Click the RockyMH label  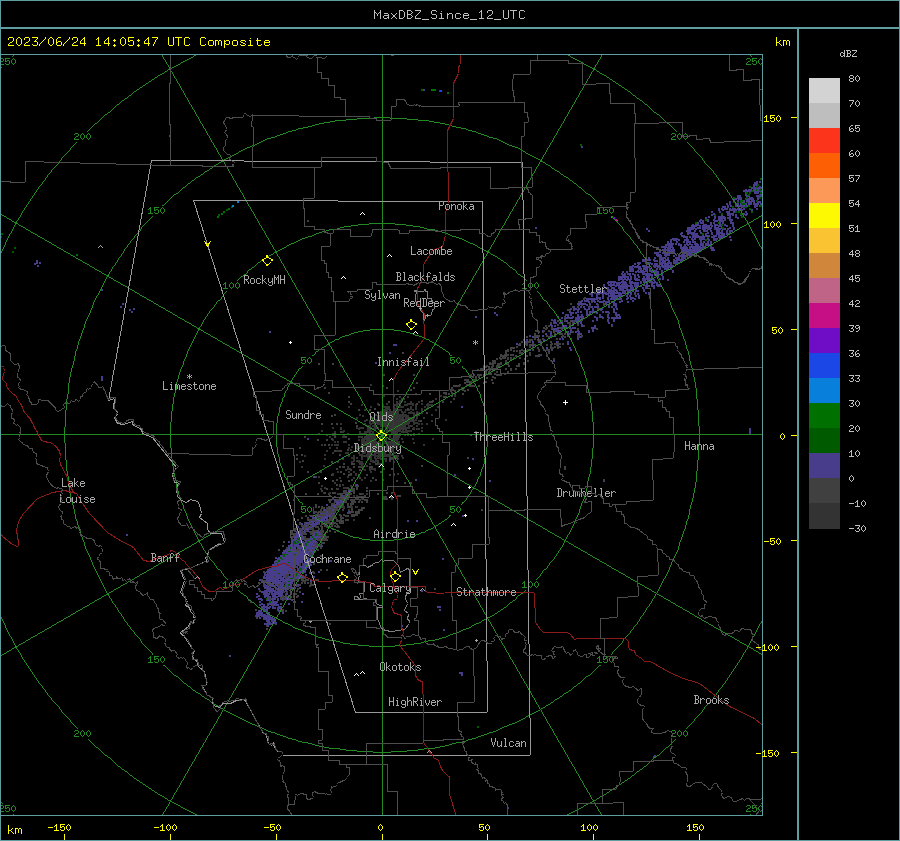(x=264, y=280)
